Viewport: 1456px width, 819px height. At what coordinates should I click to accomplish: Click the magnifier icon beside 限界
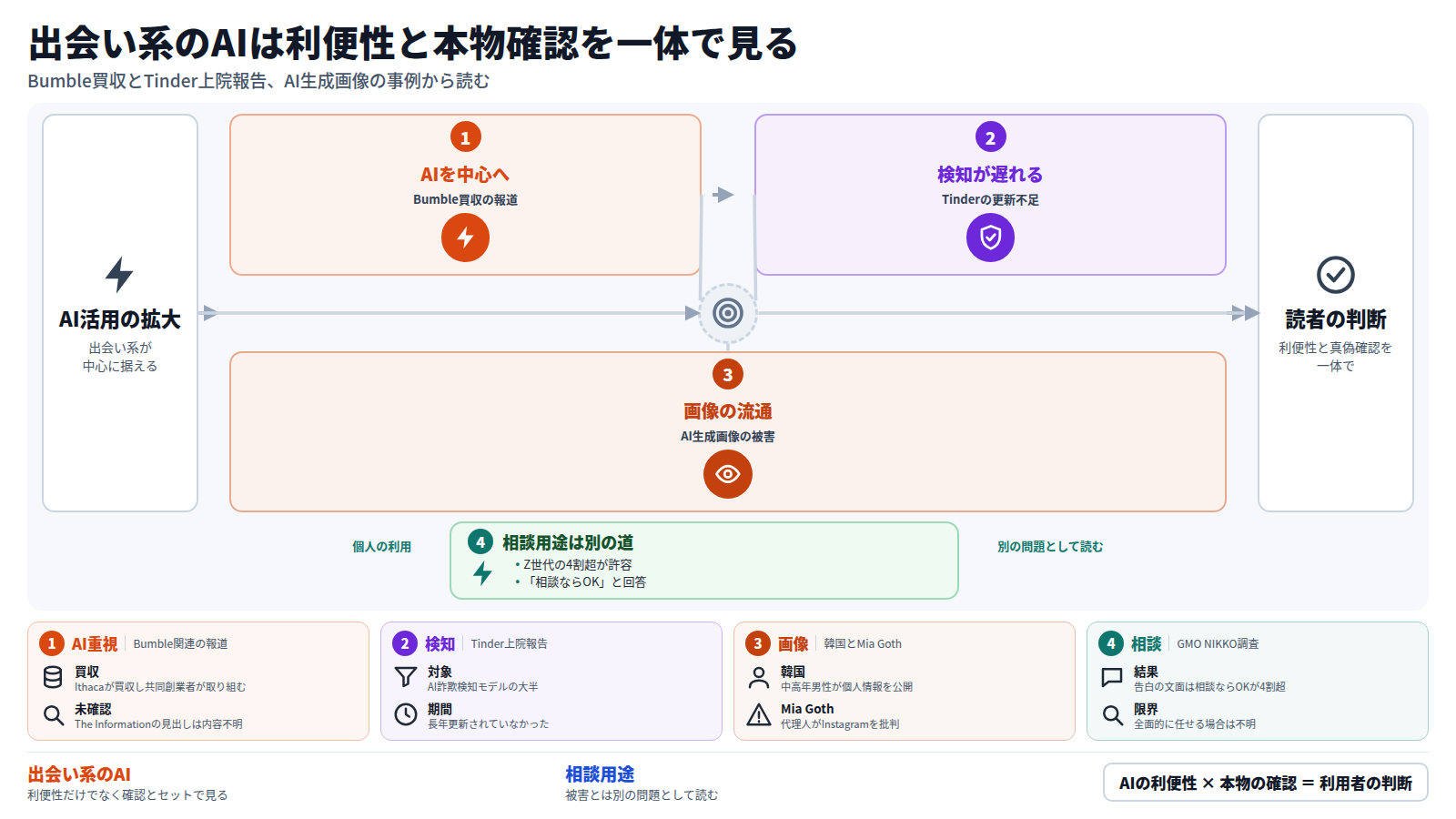[x=1112, y=714]
